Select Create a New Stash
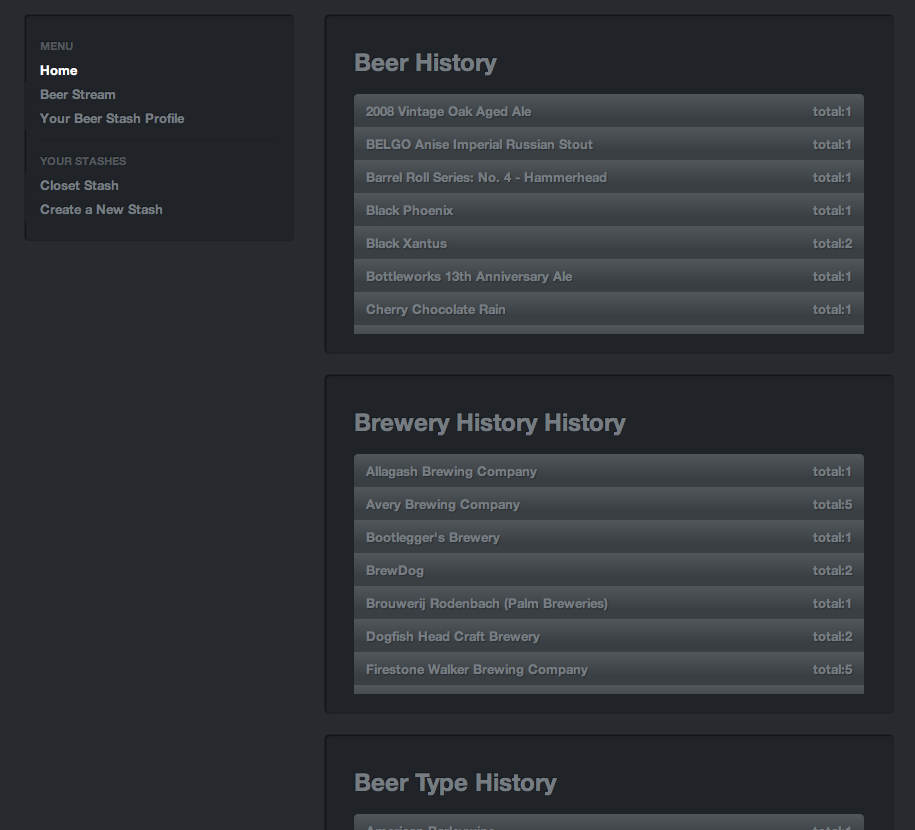The width and height of the screenshot is (915, 830). pyautogui.click(x=101, y=210)
